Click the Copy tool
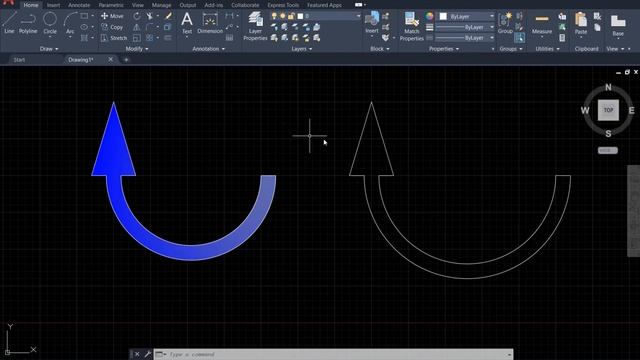 [112, 27]
